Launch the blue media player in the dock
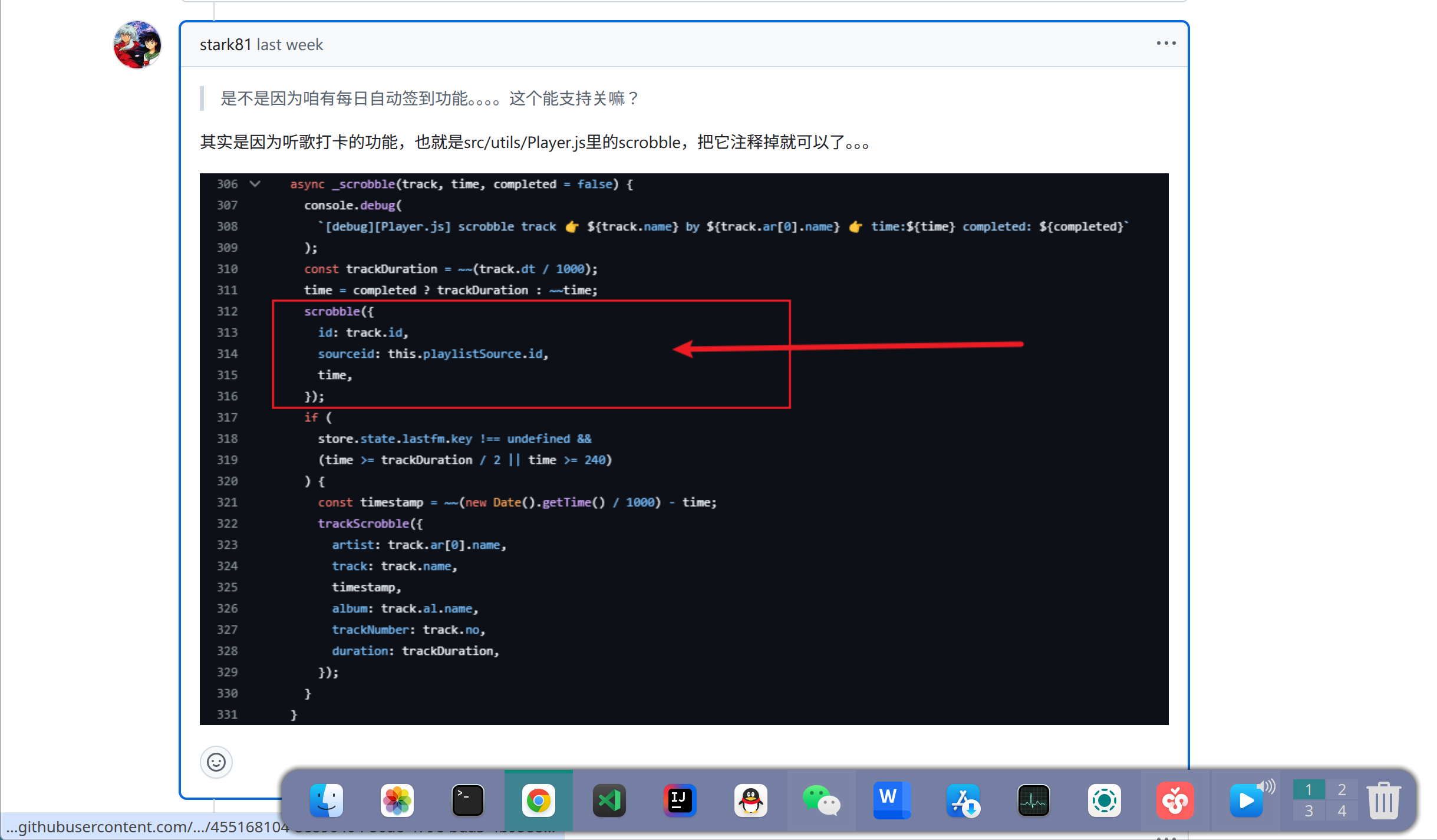This screenshot has height=840, width=1437. point(1247,801)
